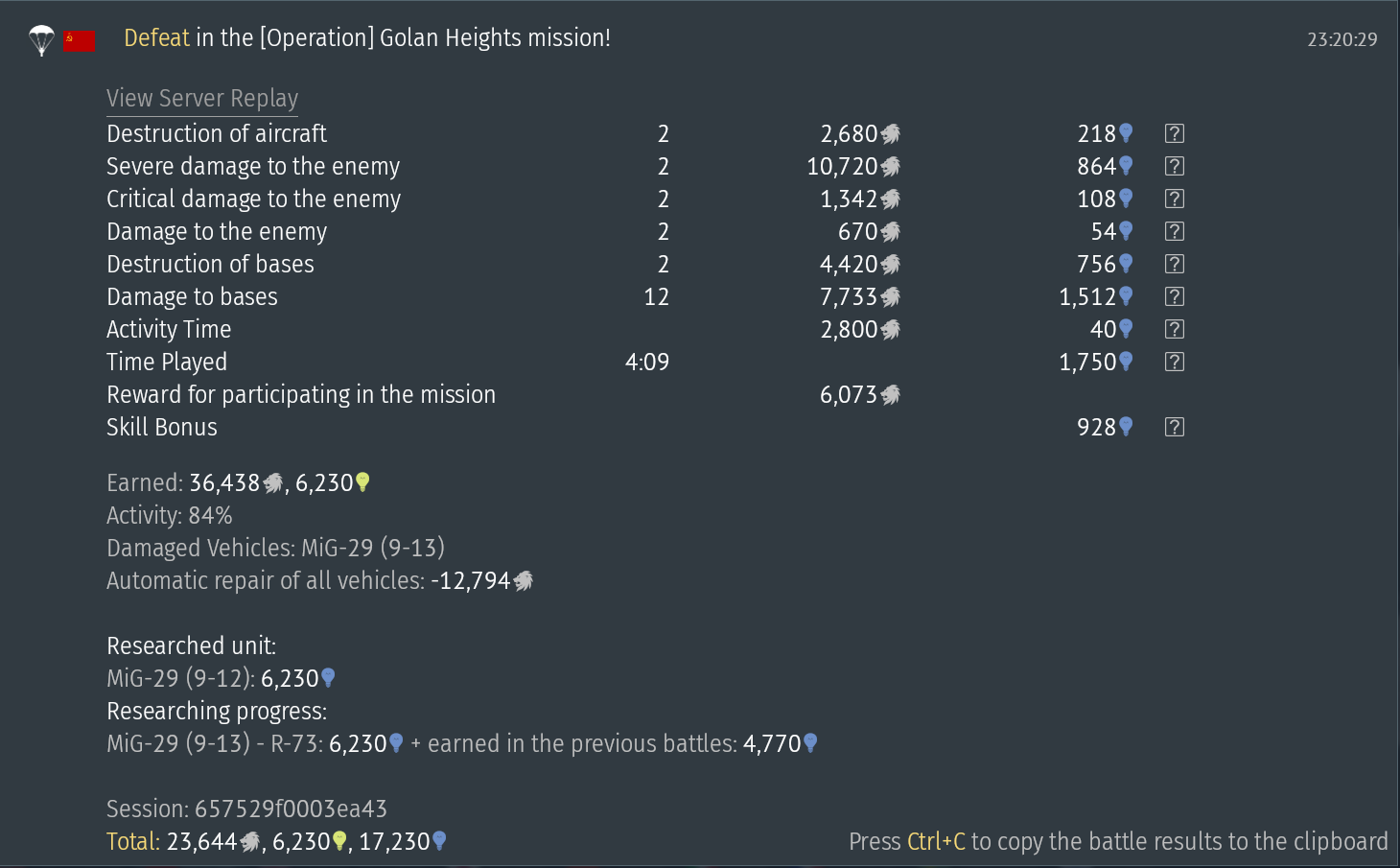Open the View Server Replay link
This screenshot has height=868, width=1400.
[x=202, y=99]
